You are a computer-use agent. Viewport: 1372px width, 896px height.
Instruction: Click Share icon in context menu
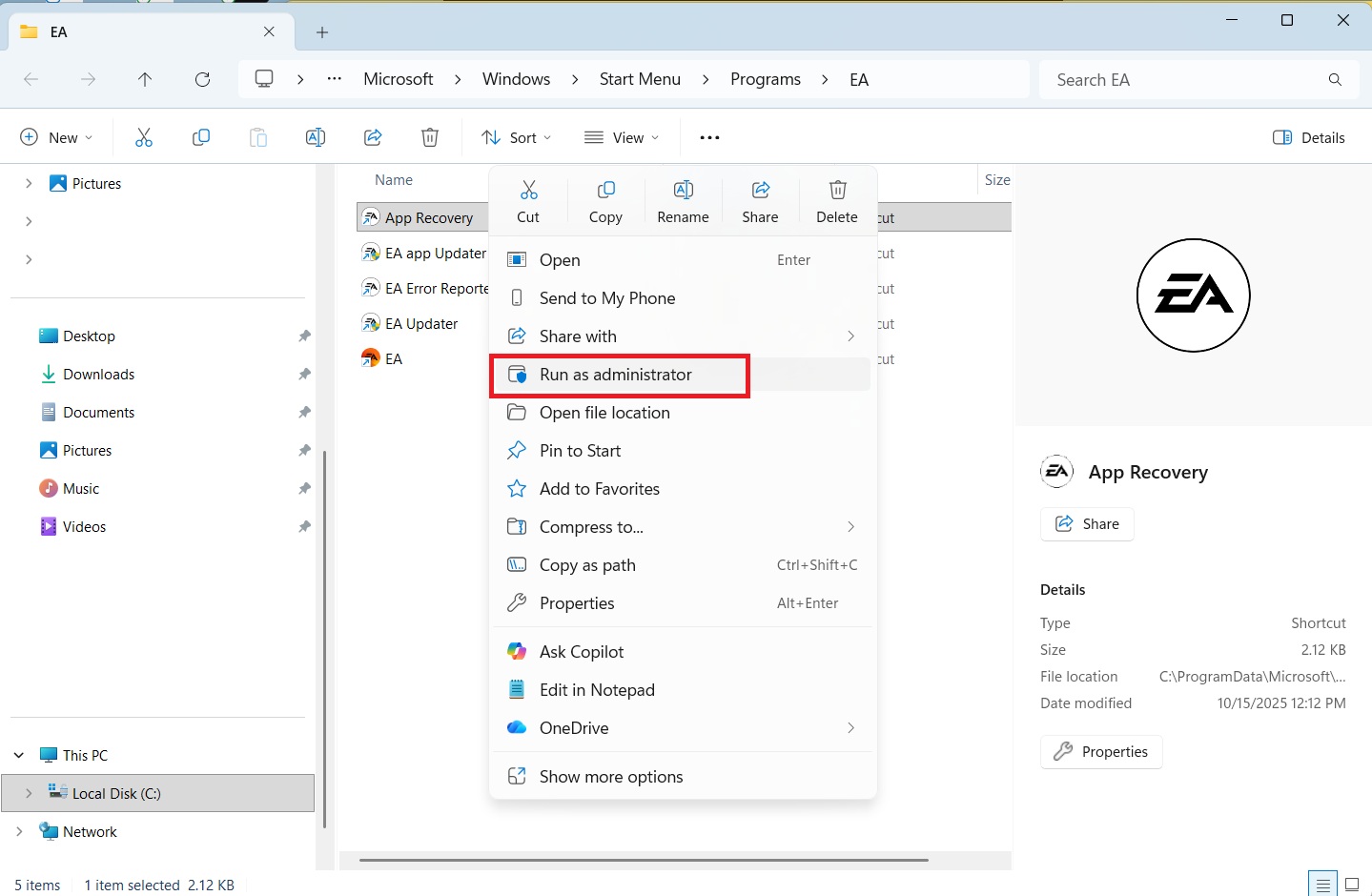point(760,190)
